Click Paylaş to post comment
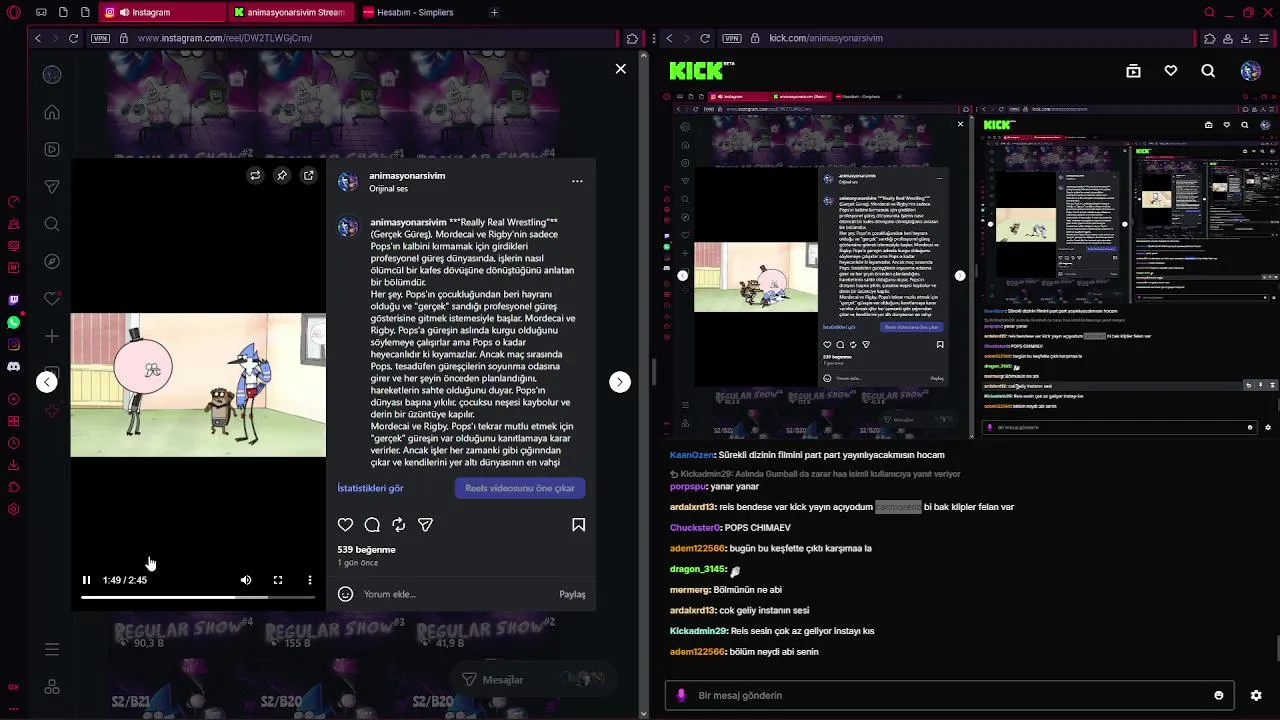The height and width of the screenshot is (720, 1280). [x=572, y=594]
